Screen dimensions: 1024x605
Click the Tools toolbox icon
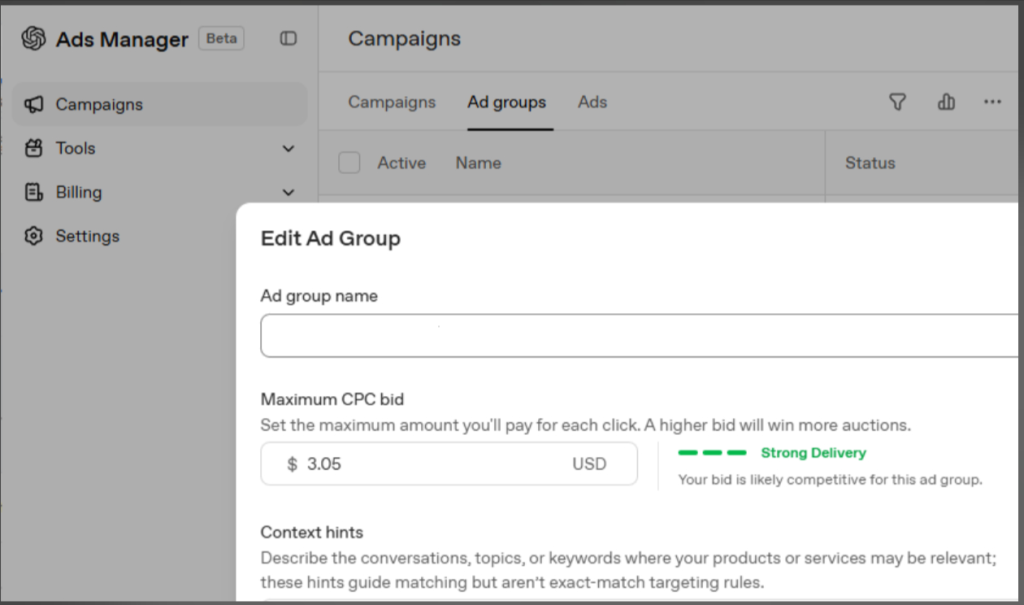[34, 148]
